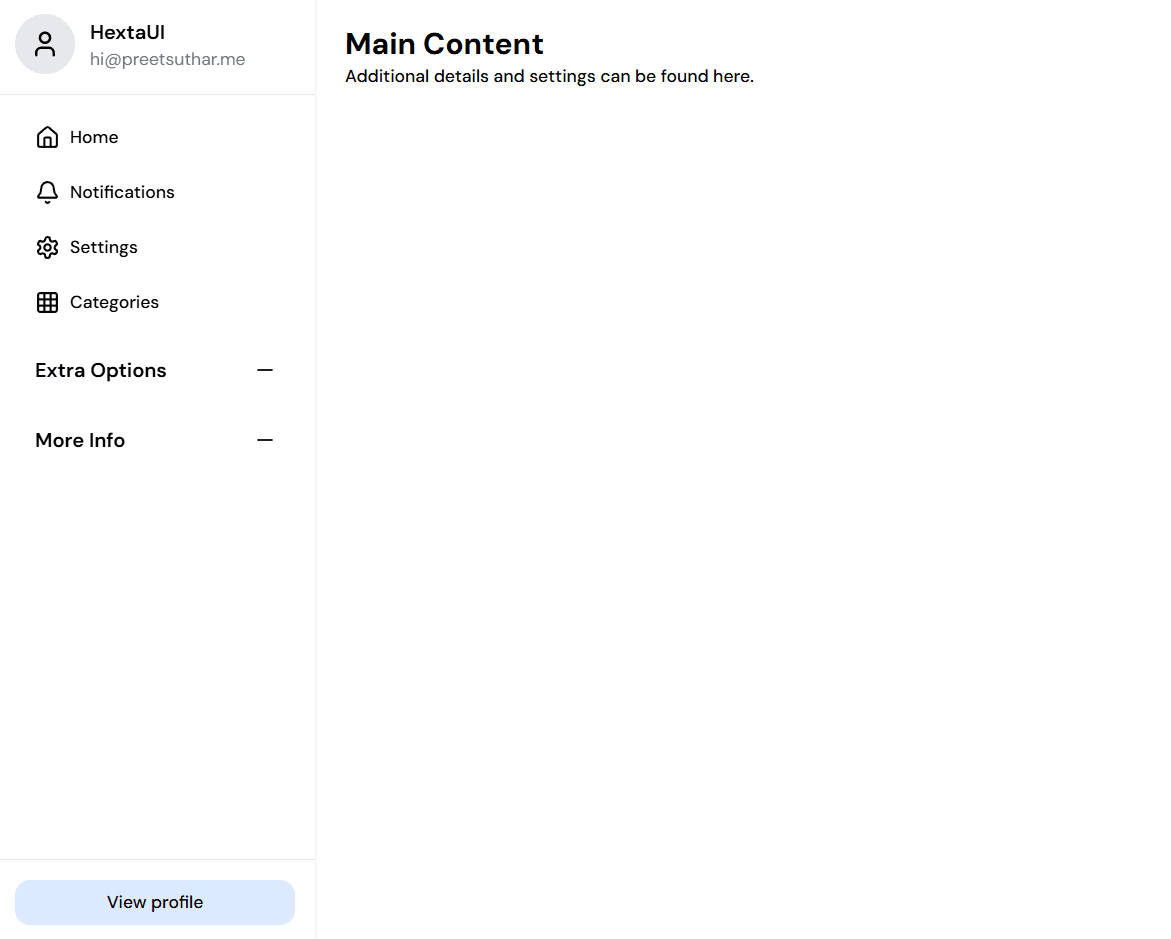Toggle the More Info section header
The width and height of the screenshot is (1171, 939).
[x=155, y=441]
